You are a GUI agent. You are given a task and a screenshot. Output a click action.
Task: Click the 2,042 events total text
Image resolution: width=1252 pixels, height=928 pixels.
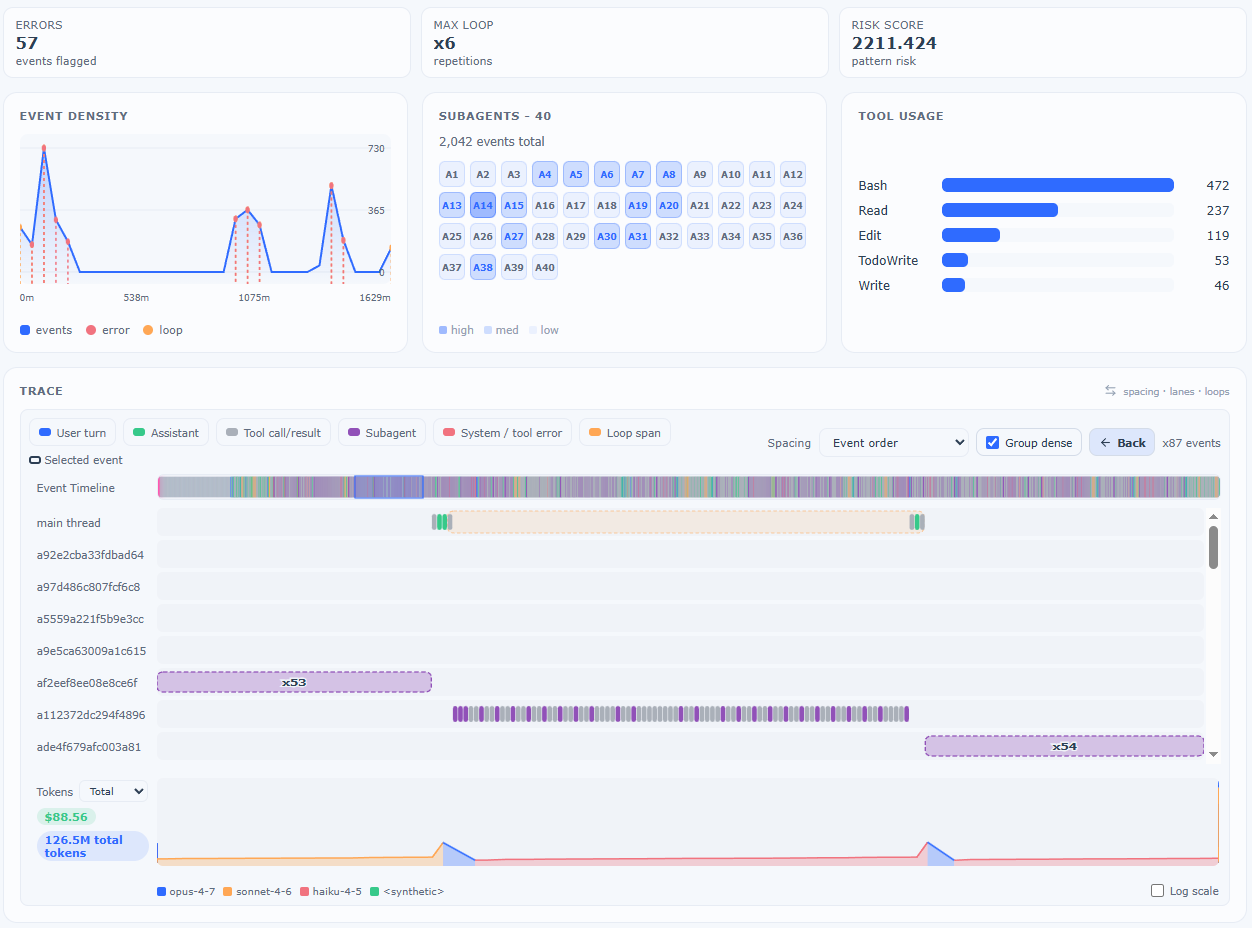[x=492, y=142]
